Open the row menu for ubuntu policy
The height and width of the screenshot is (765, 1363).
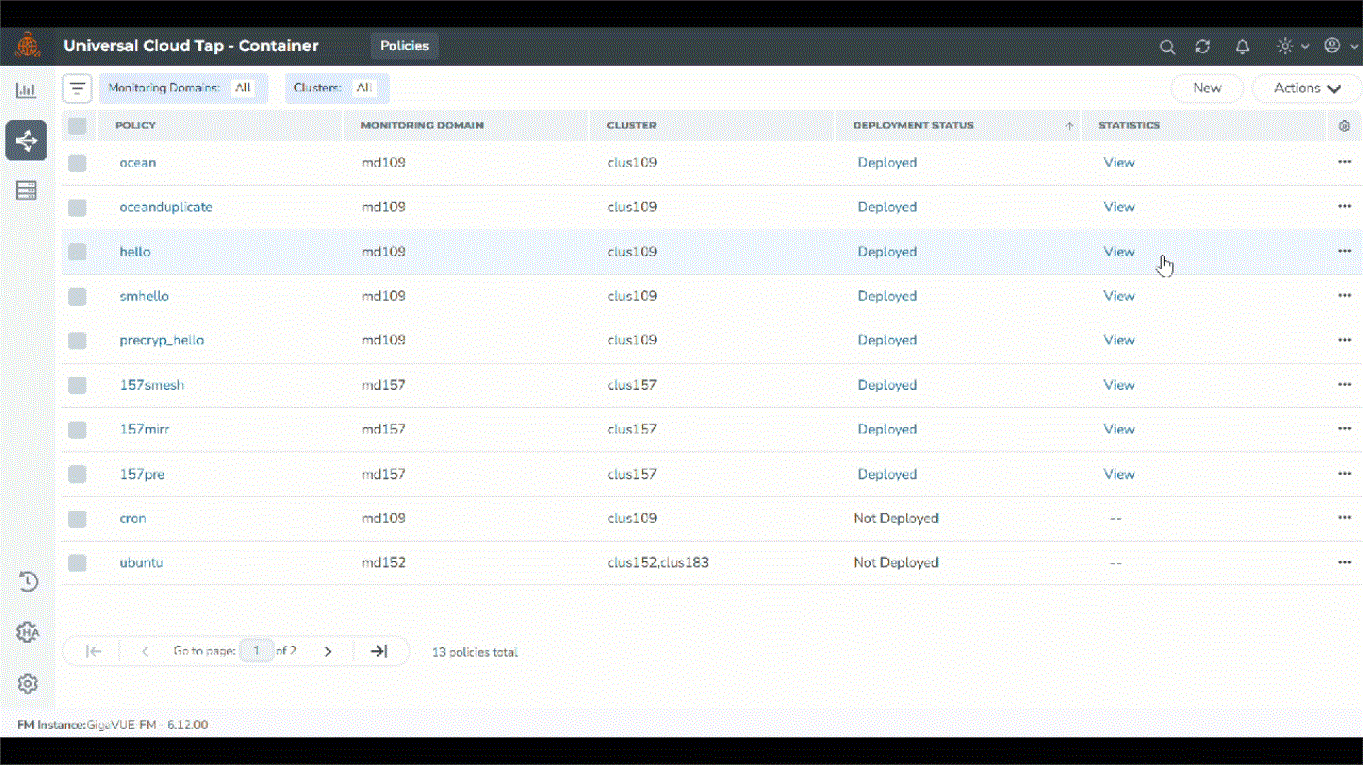point(1344,563)
